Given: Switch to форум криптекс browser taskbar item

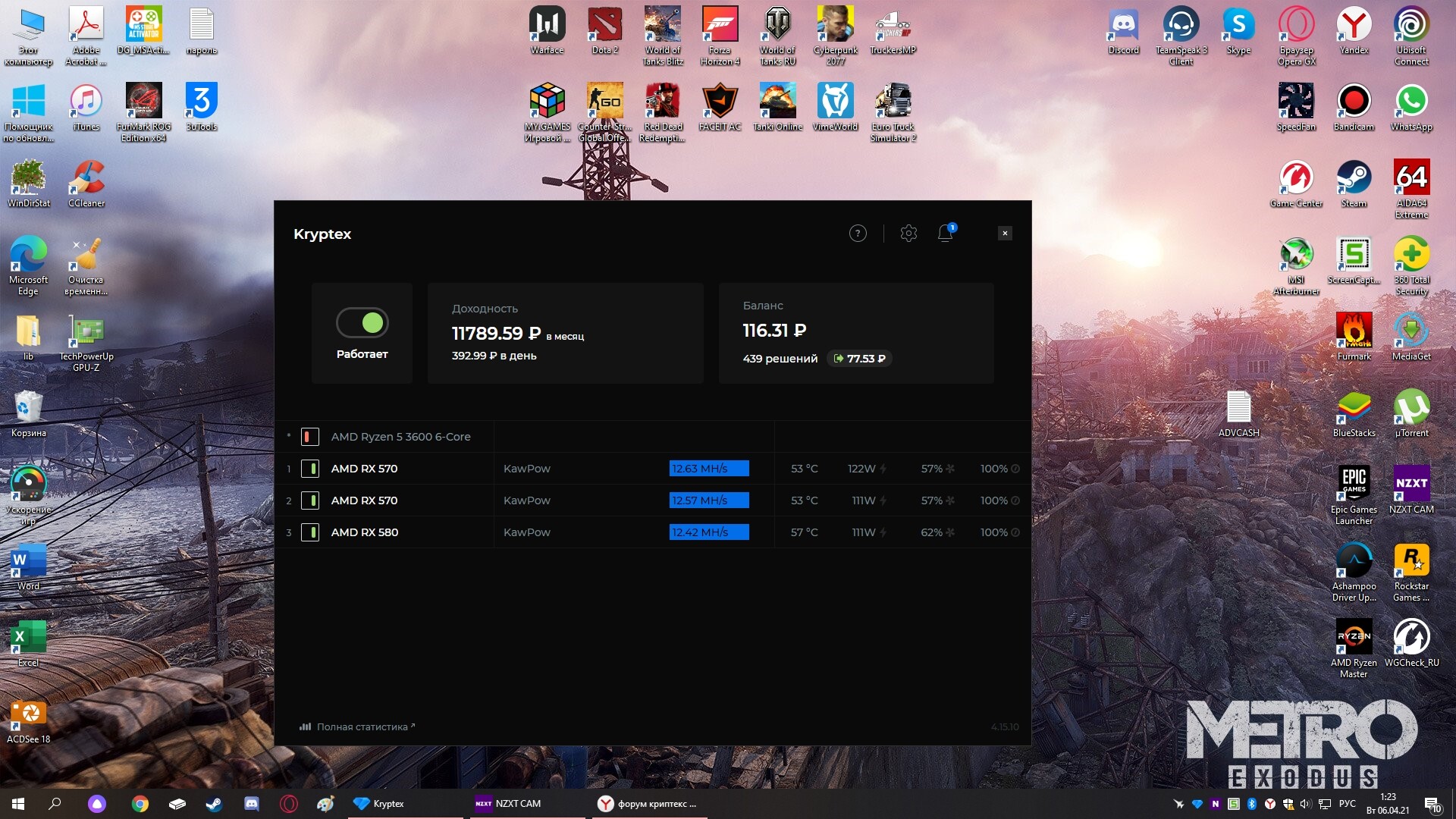Looking at the screenshot, I should (x=647, y=804).
